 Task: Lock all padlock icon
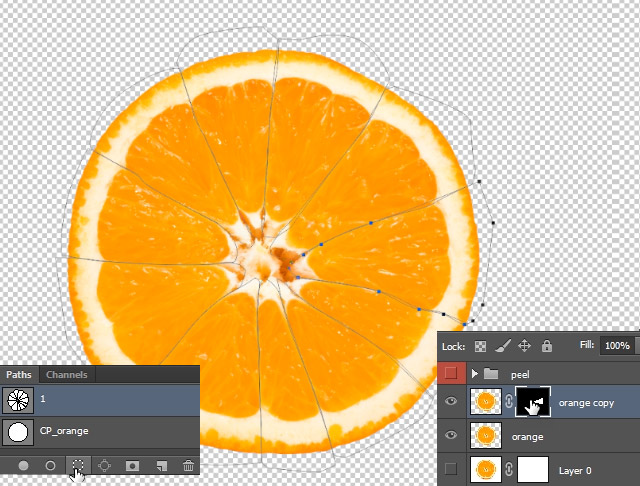(547, 346)
